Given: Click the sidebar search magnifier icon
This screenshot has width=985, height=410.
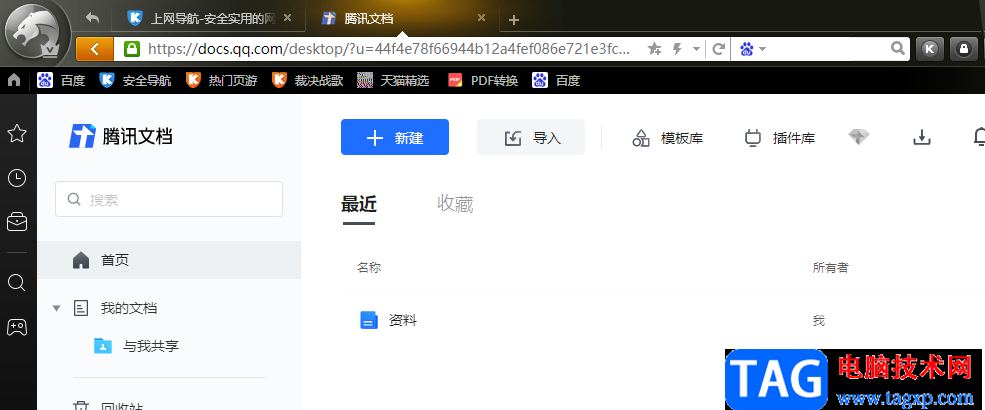Looking at the screenshot, I should (16, 283).
